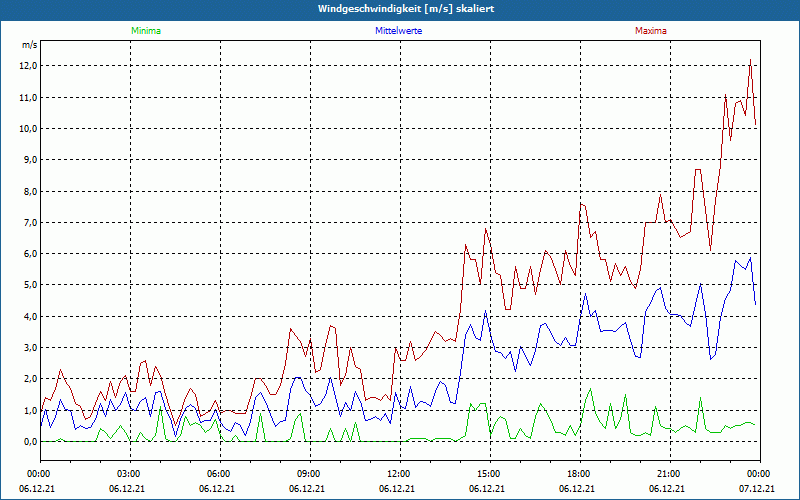Click the '8,0' y-axis value
The width and height of the screenshot is (800, 500).
pos(31,191)
